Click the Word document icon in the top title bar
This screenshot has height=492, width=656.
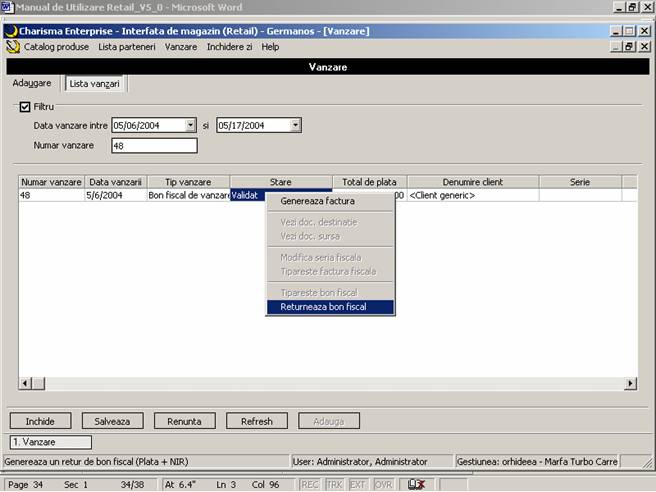pyautogui.click(x=7, y=7)
